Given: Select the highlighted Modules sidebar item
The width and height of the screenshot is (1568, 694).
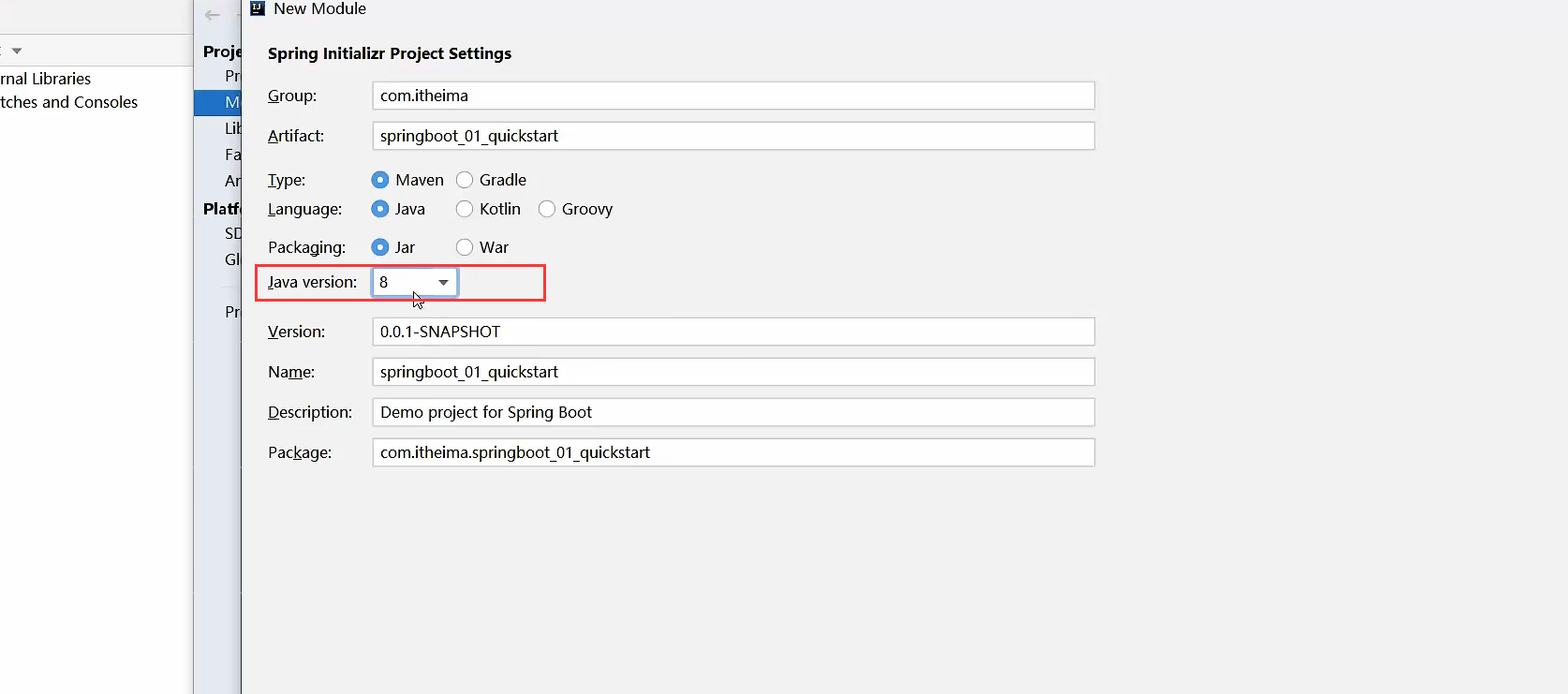Looking at the screenshot, I should (225, 102).
